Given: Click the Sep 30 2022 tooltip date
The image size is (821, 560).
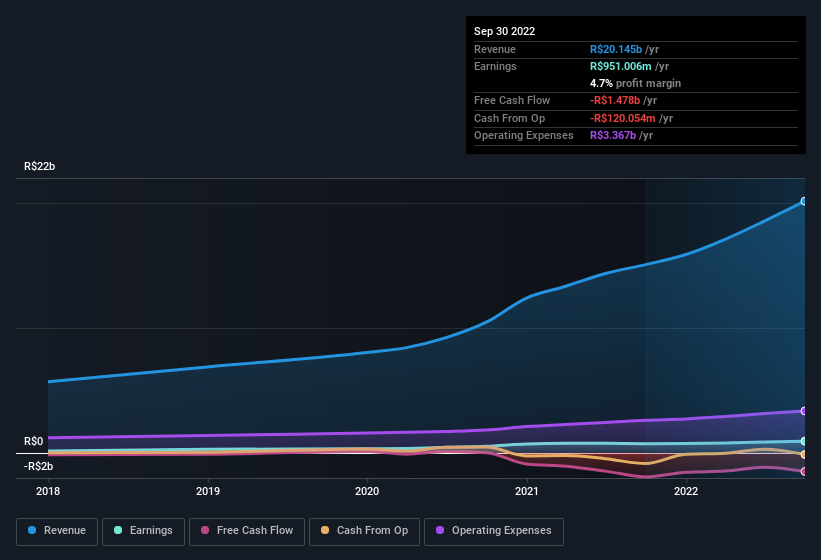Looking at the screenshot, I should point(505,31).
